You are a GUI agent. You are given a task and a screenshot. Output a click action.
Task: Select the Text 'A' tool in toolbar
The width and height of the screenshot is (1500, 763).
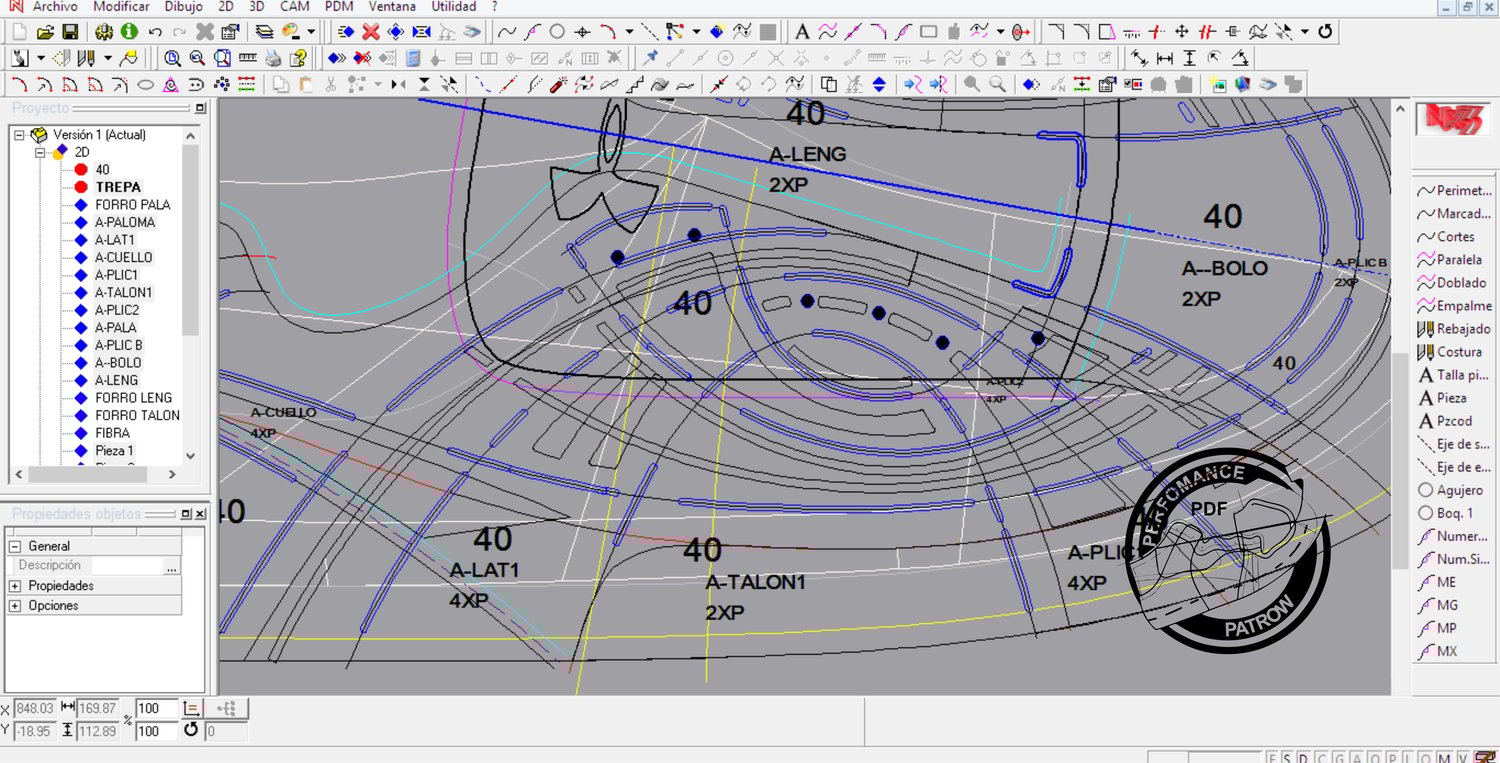point(802,32)
